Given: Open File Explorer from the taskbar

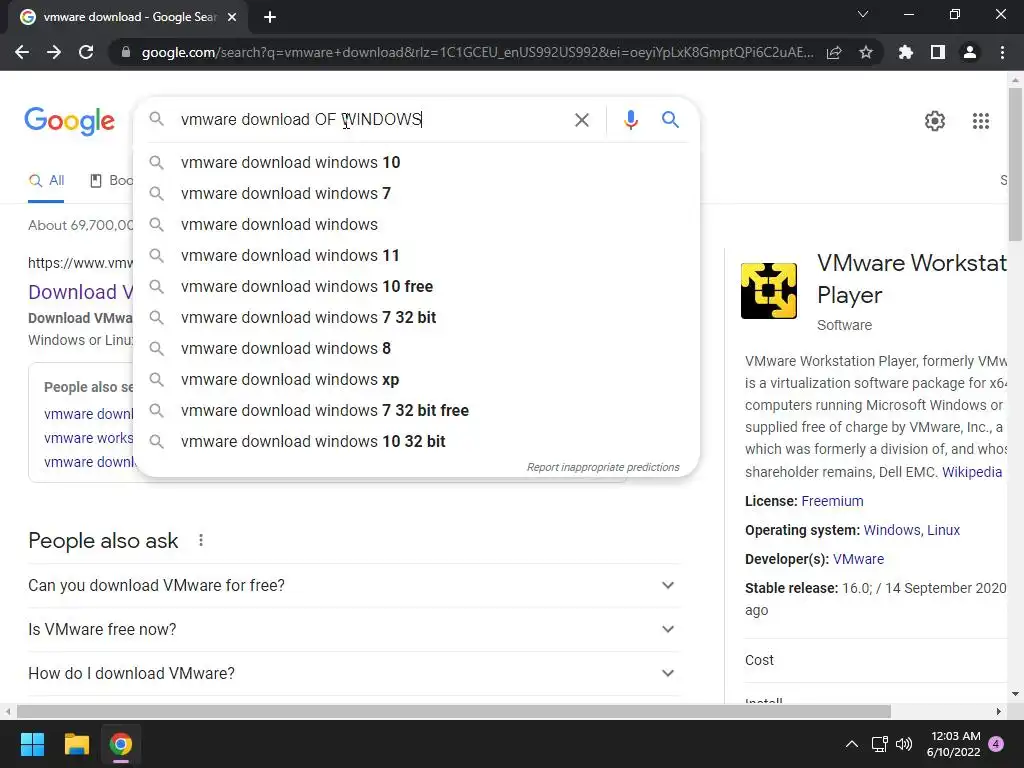Looking at the screenshot, I should coord(76,744).
